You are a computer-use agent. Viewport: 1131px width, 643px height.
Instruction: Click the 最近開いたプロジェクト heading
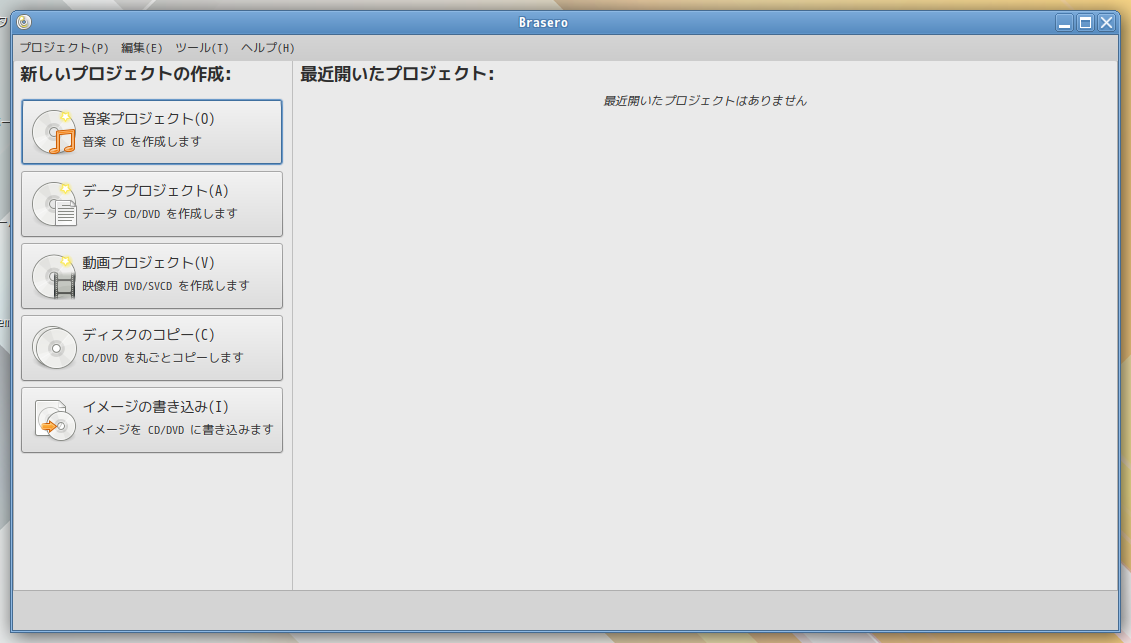coord(397,74)
